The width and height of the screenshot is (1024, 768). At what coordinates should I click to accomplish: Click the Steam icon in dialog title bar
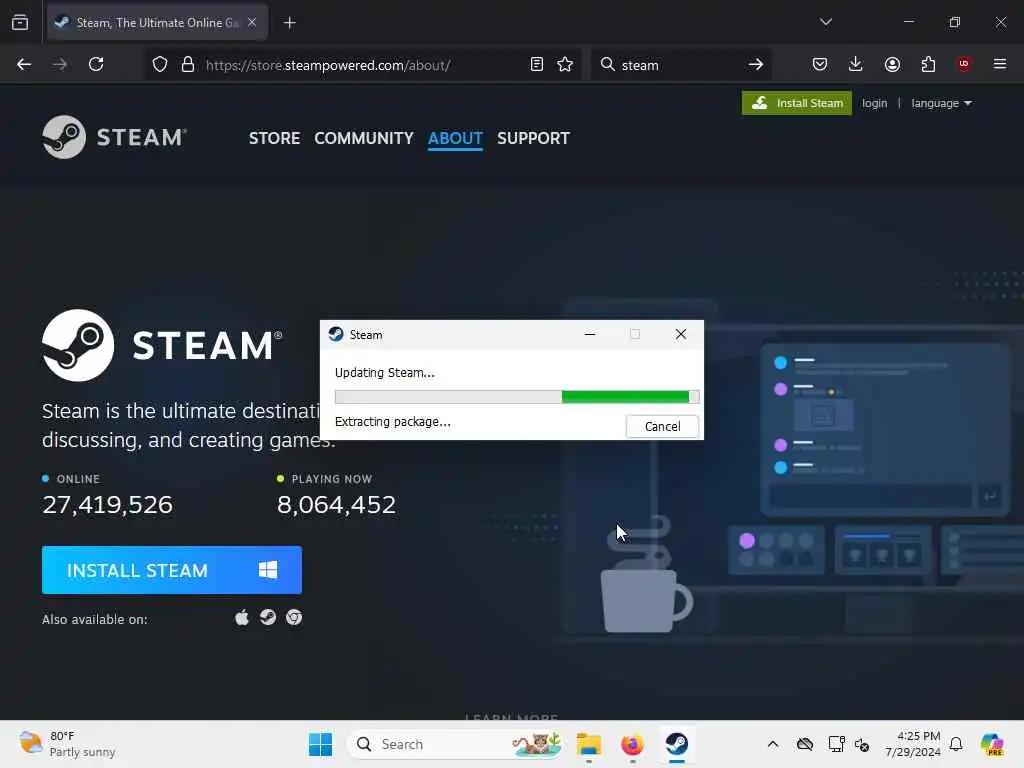336,334
